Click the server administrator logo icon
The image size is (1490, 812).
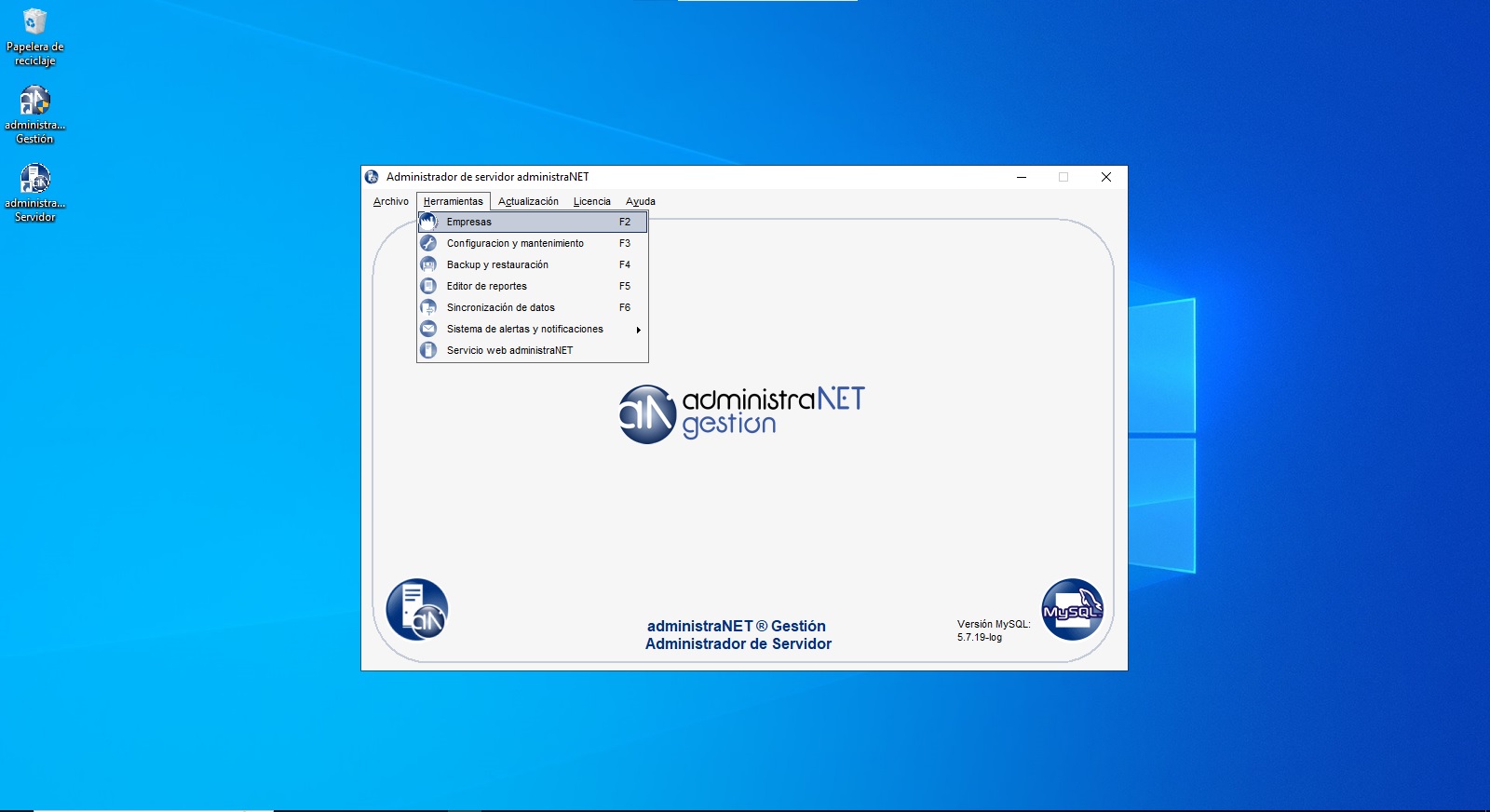click(x=417, y=610)
